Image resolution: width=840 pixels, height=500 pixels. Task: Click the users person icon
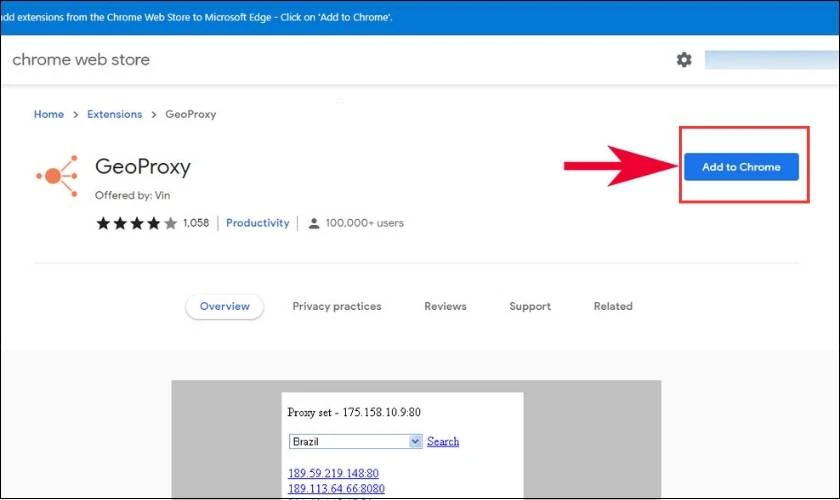point(314,223)
